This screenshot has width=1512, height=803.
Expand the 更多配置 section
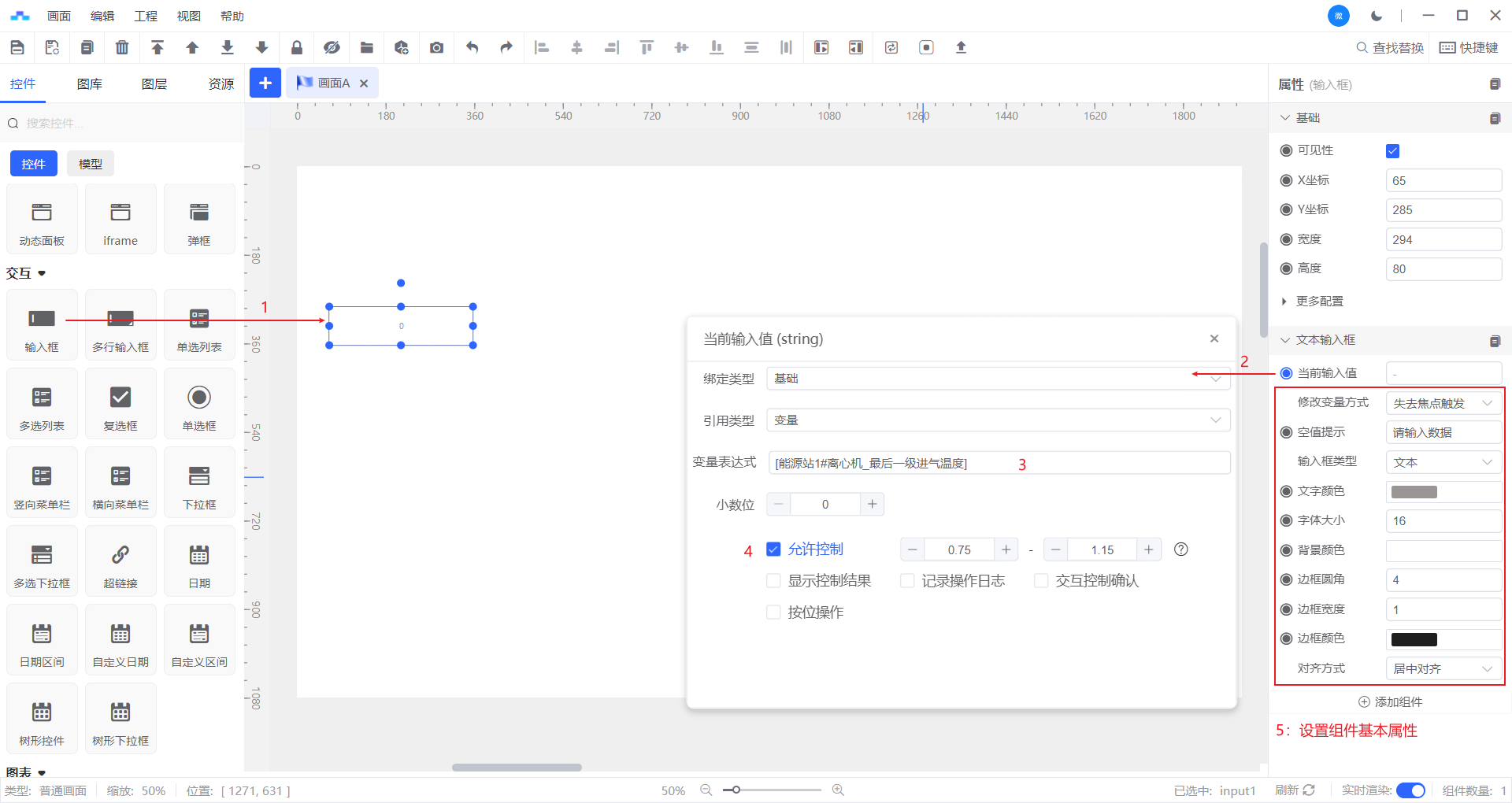1319,302
